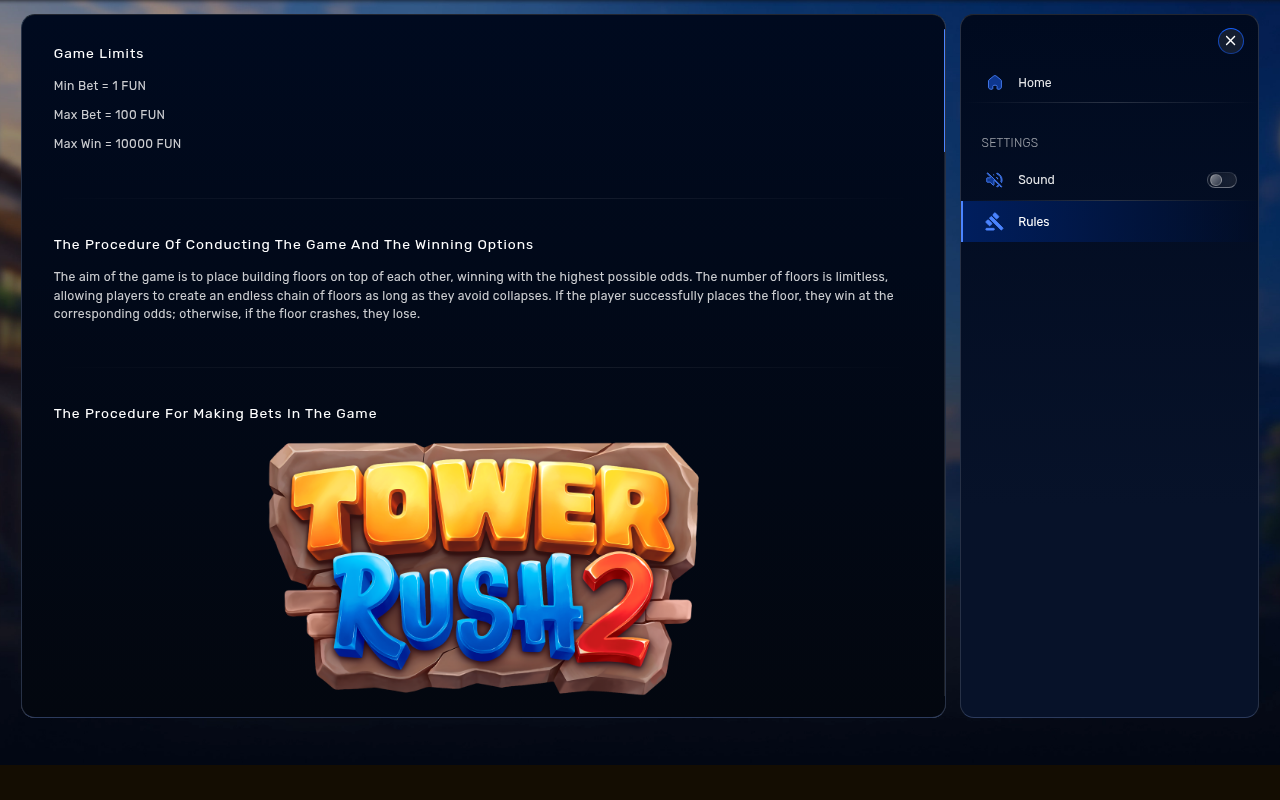
Task: Click the "Procedure For Making Bets" heading
Action: 215,414
